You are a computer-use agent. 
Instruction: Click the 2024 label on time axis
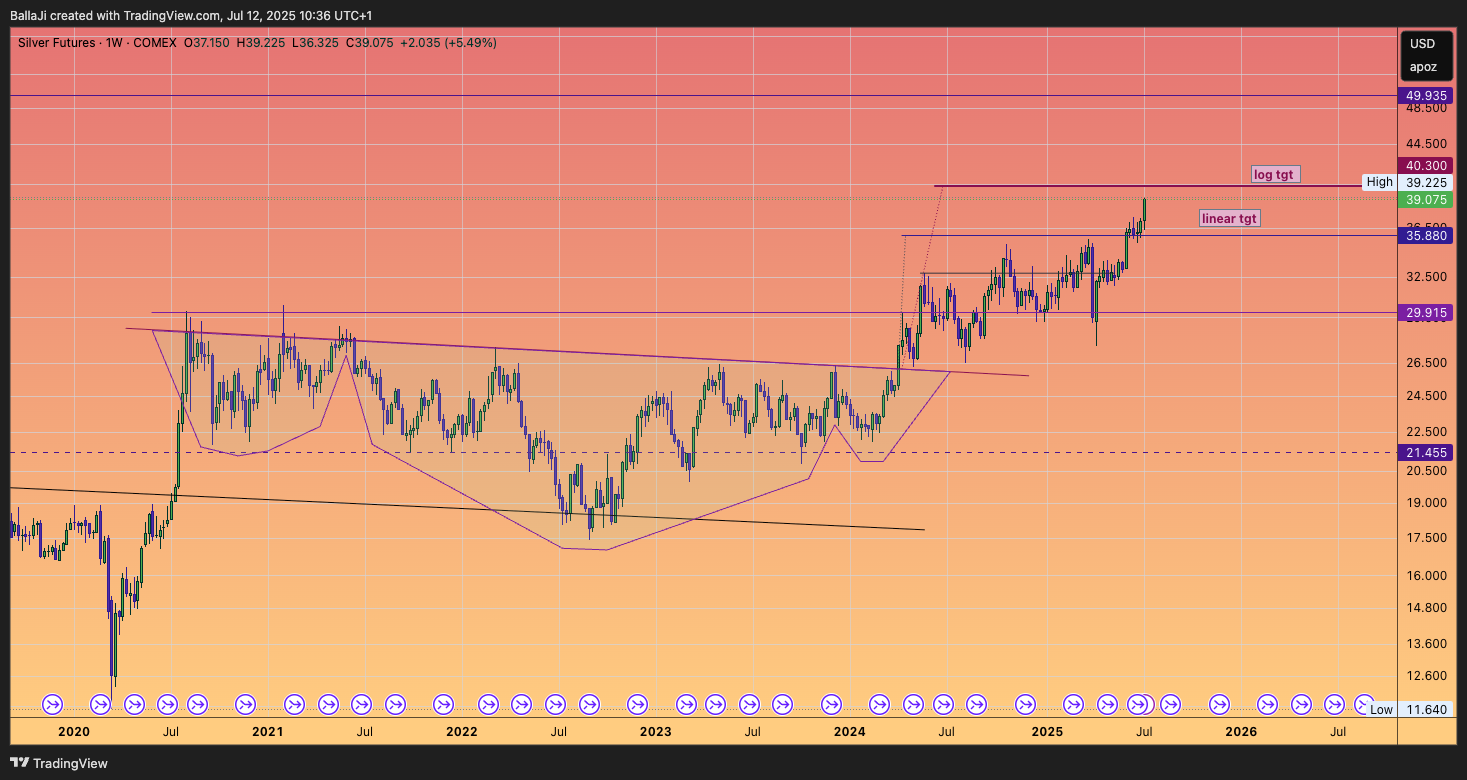click(x=850, y=732)
